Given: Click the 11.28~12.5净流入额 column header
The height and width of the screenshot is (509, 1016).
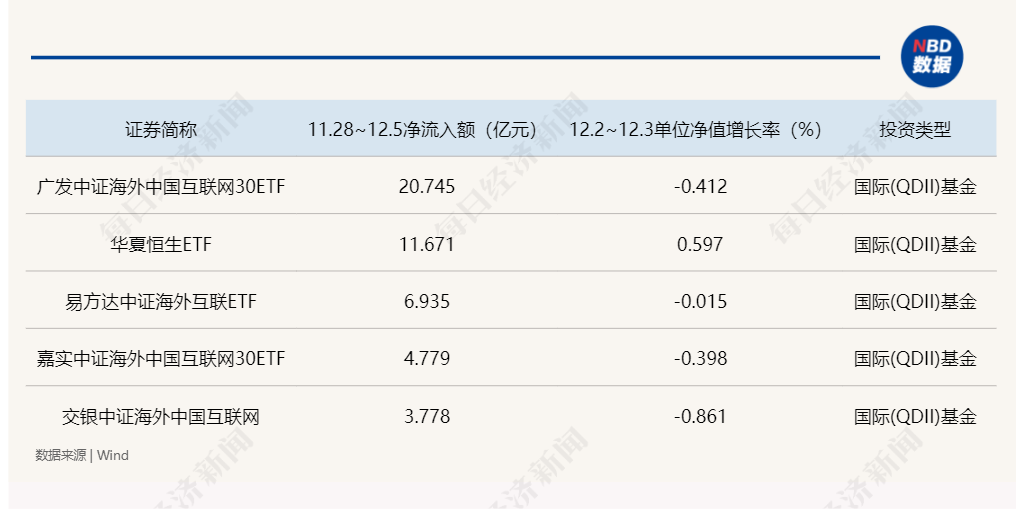Looking at the screenshot, I should (422, 130).
